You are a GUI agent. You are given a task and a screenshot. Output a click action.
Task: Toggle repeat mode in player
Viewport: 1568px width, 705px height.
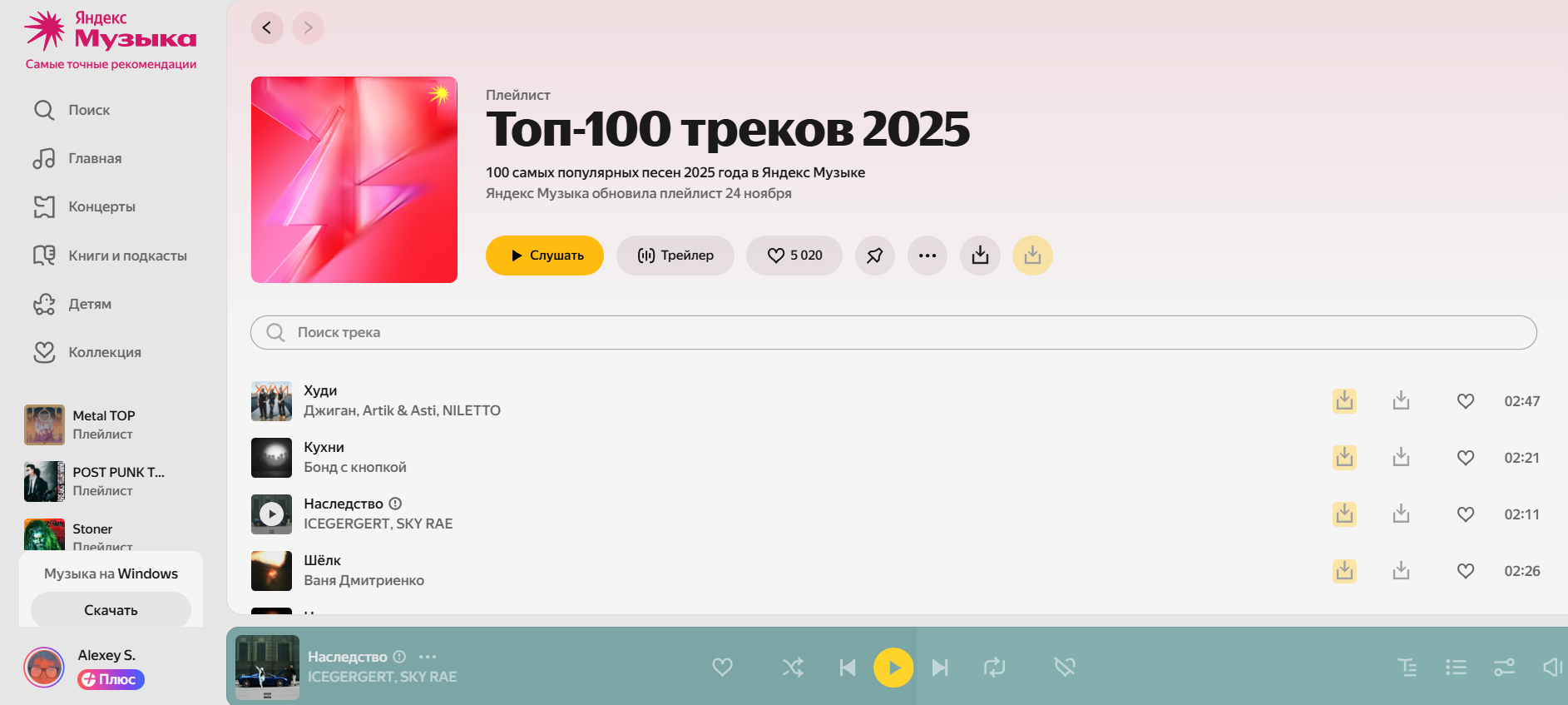[994, 667]
